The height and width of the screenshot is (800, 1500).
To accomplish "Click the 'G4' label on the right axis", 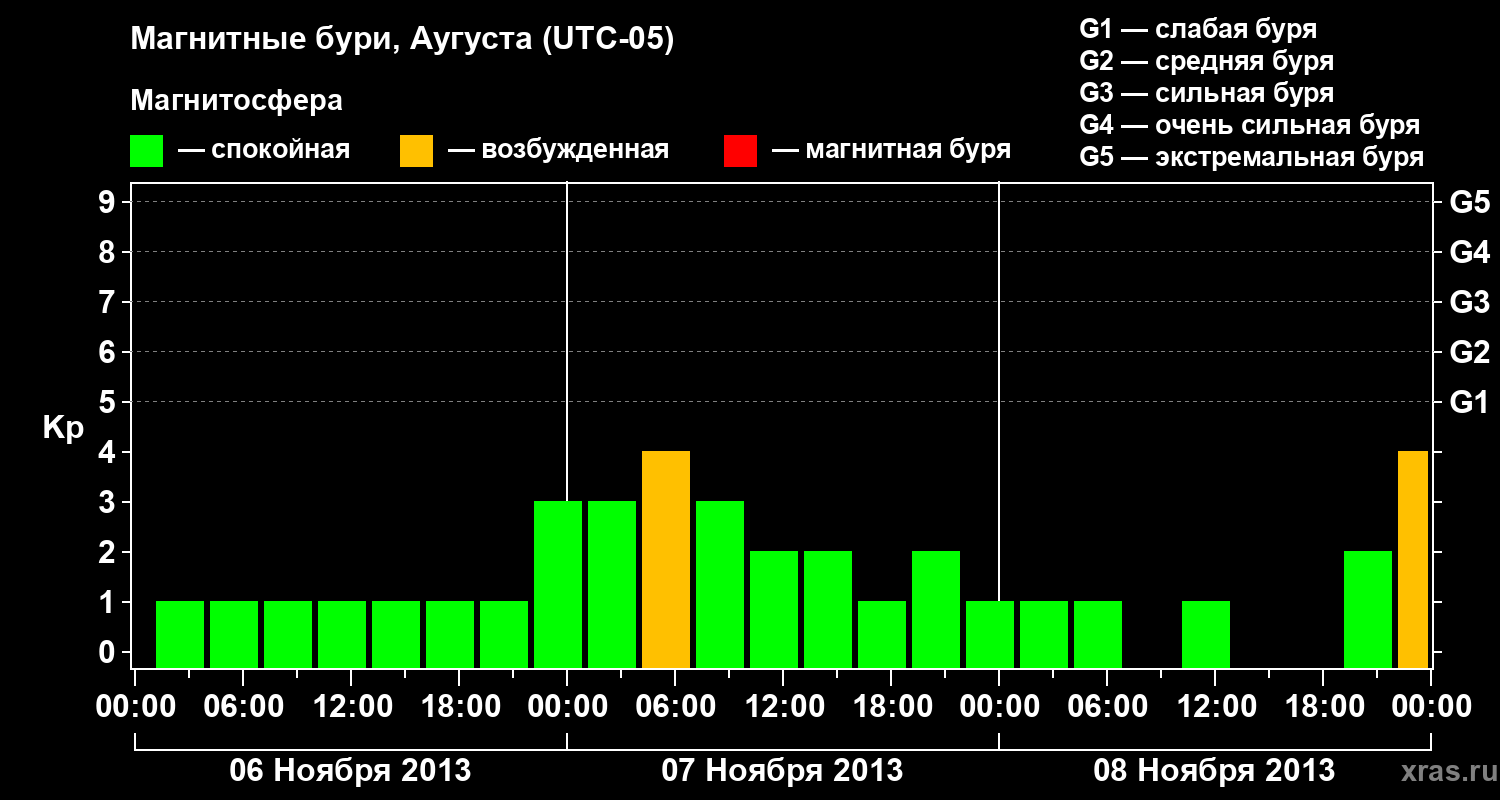I will (1469, 252).
